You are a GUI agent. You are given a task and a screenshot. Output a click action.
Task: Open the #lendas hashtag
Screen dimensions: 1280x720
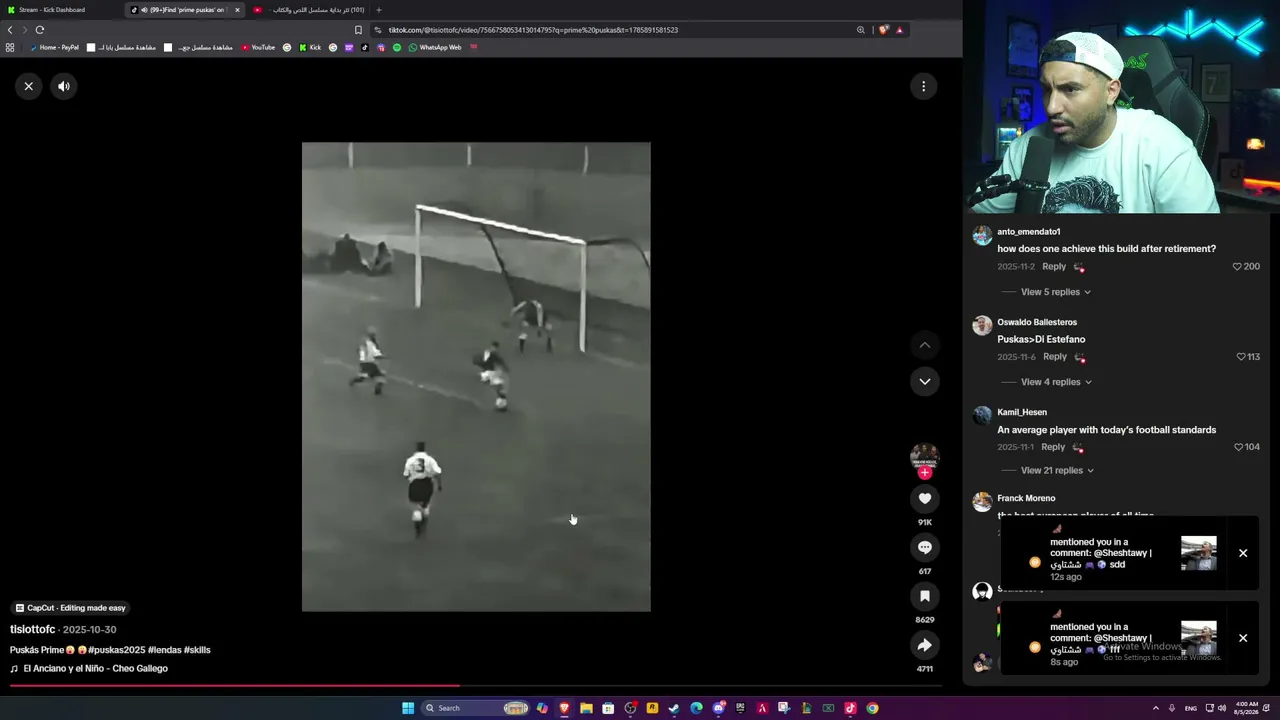coord(164,650)
